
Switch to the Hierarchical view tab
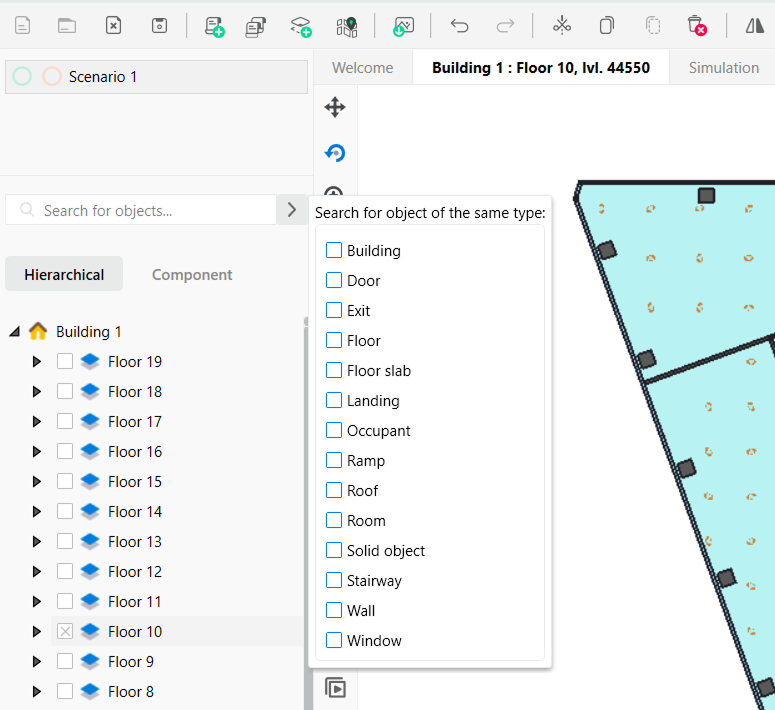64,274
